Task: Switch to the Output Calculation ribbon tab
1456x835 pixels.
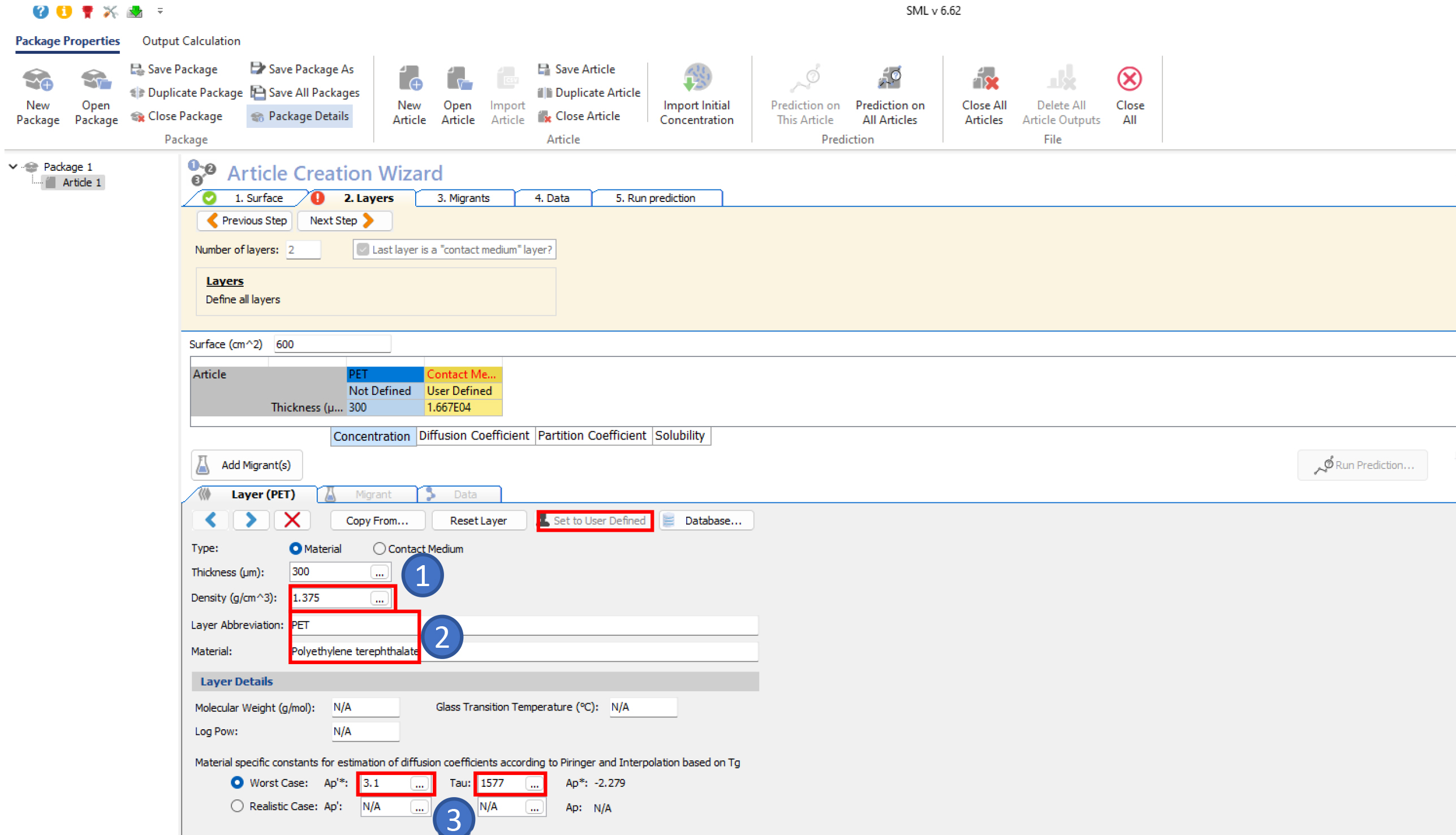Action: tap(191, 41)
